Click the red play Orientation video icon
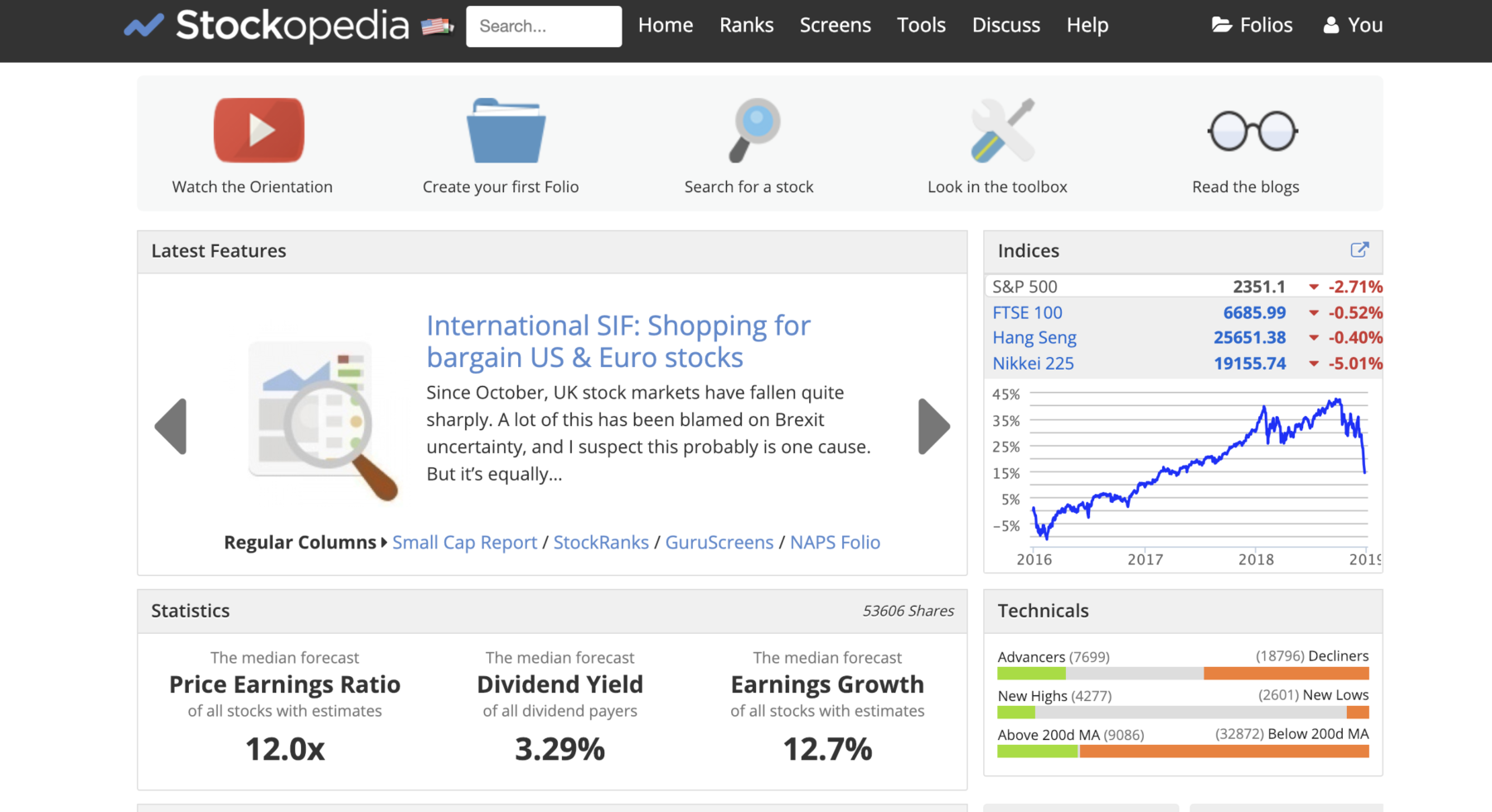1492x812 pixels. (259, 130)
